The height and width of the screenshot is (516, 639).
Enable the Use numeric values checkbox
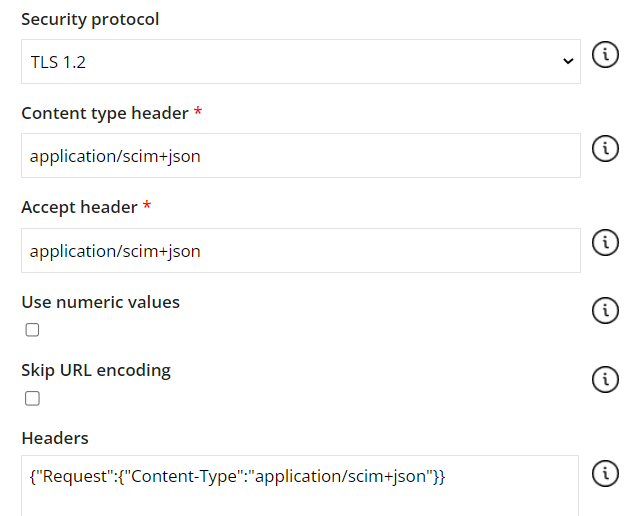click(x=32, y=330)
